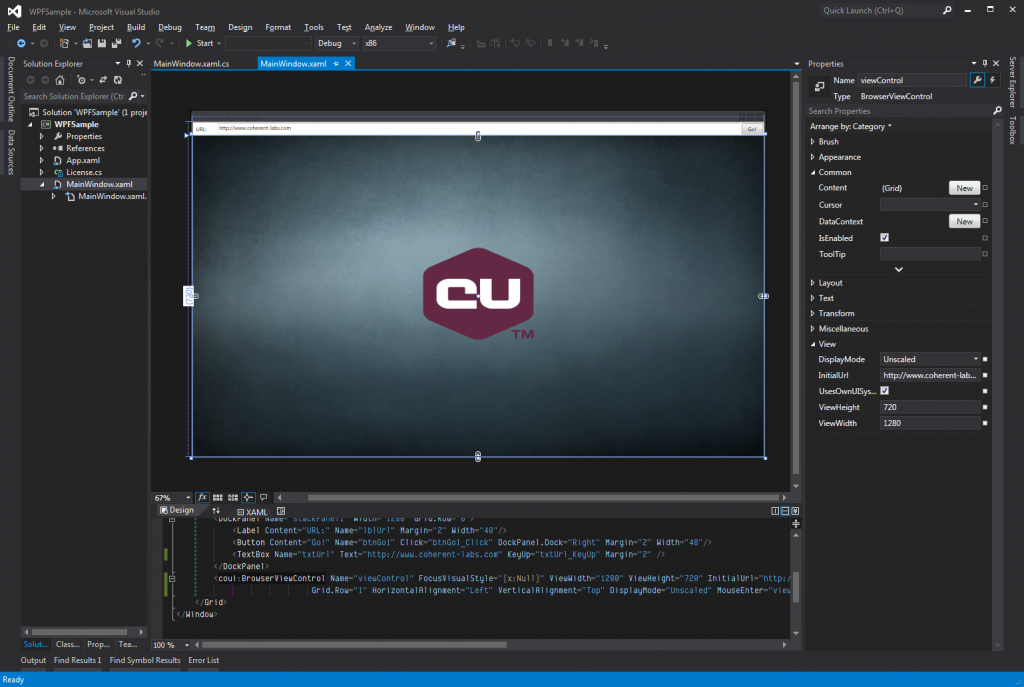Click the fx effects icon in designer bar

click(201, 497)
